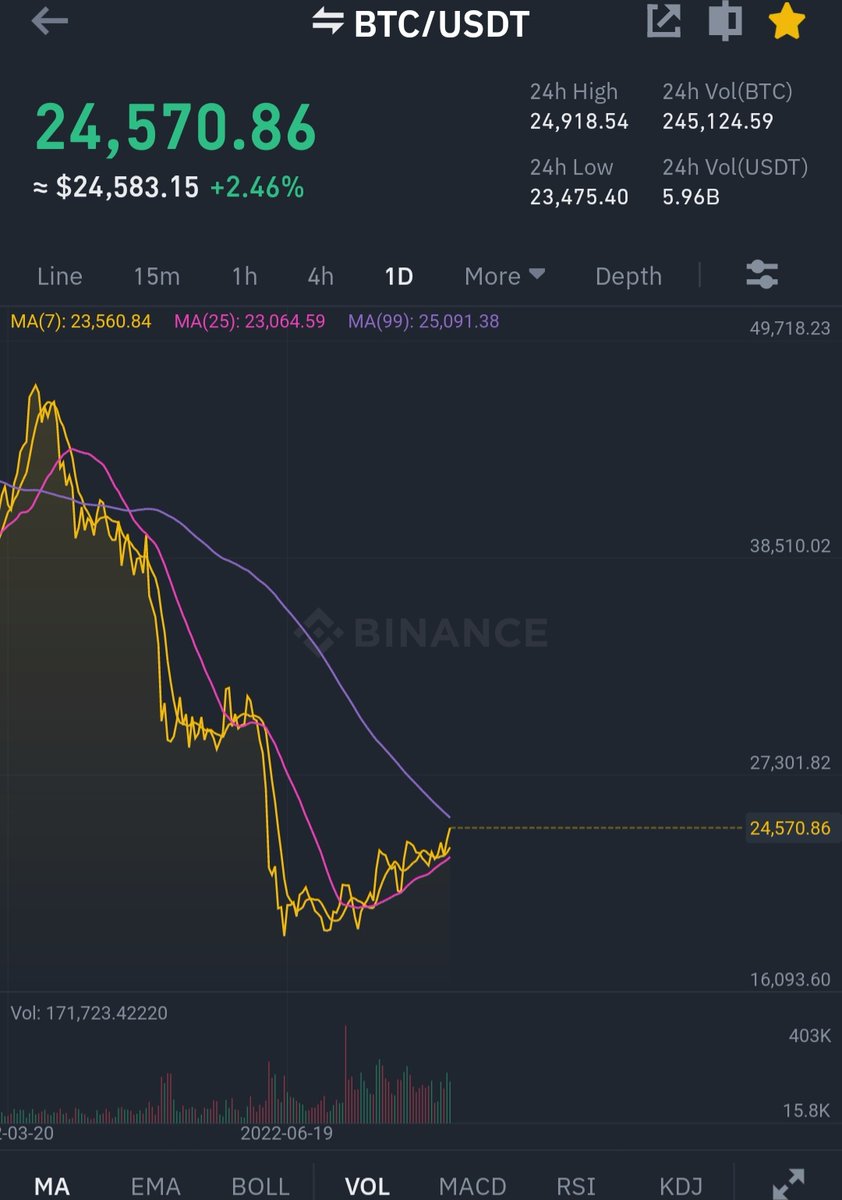Toggle the favorite star for BTC/USDT

[x=788, y=21]
